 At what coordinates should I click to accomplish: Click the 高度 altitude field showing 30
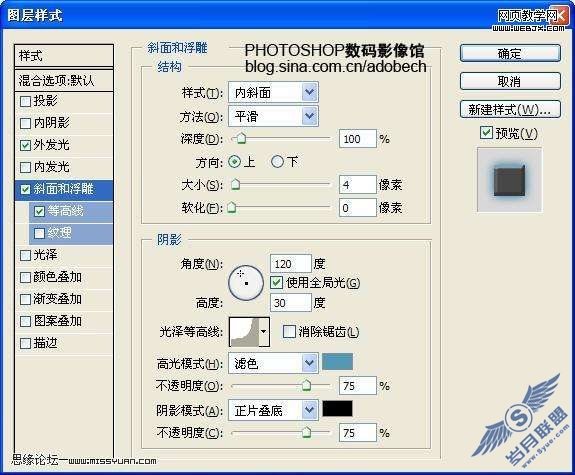(x=291, y=303)
